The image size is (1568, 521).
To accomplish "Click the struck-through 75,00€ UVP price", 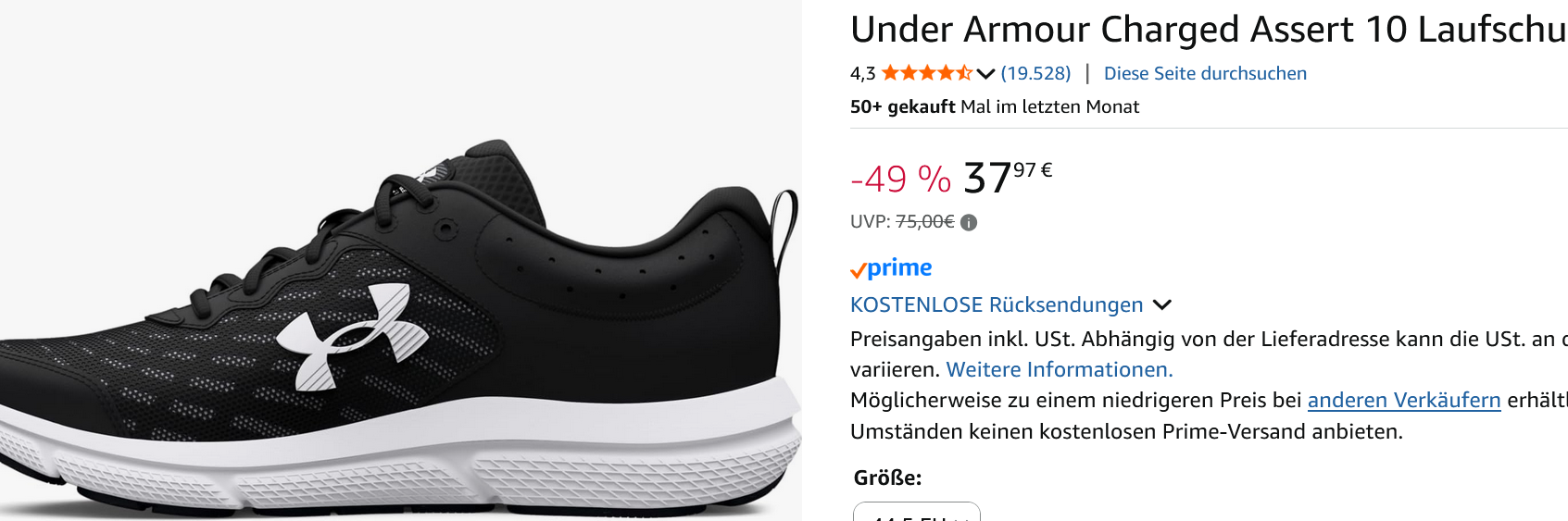I will click(x=924, y=221).
